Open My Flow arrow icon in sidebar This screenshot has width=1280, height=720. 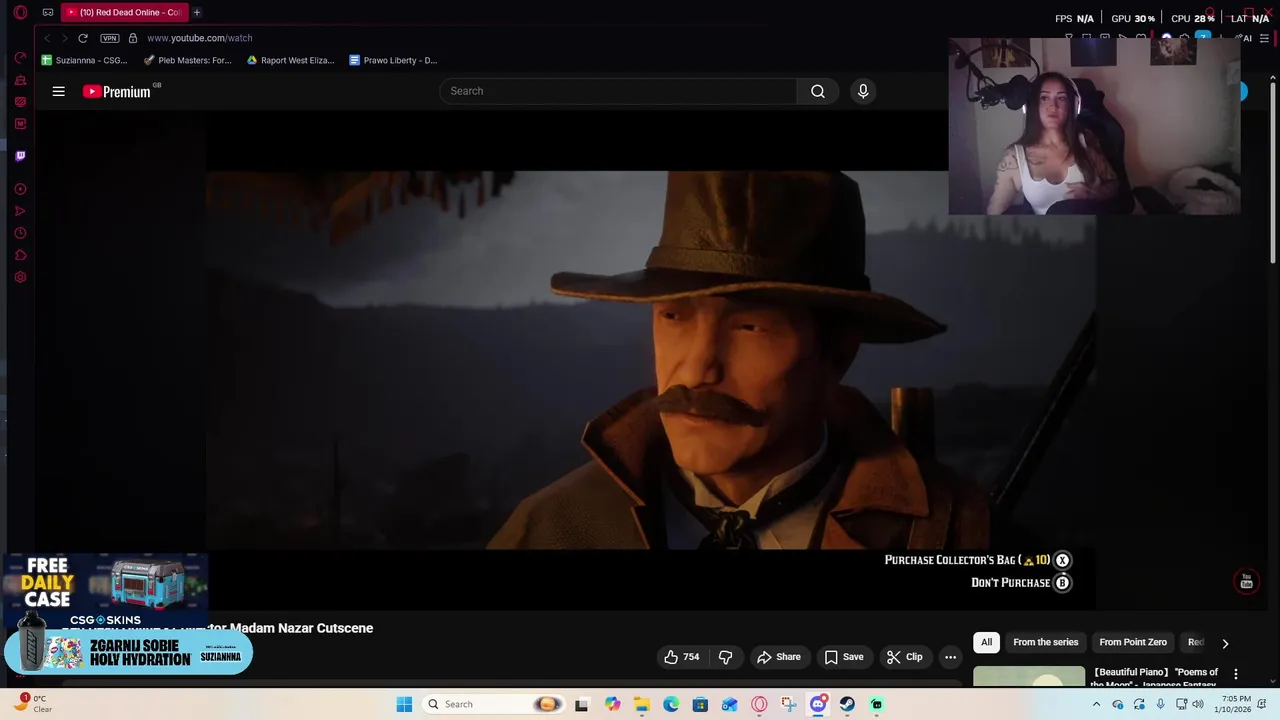pos(20,211)
